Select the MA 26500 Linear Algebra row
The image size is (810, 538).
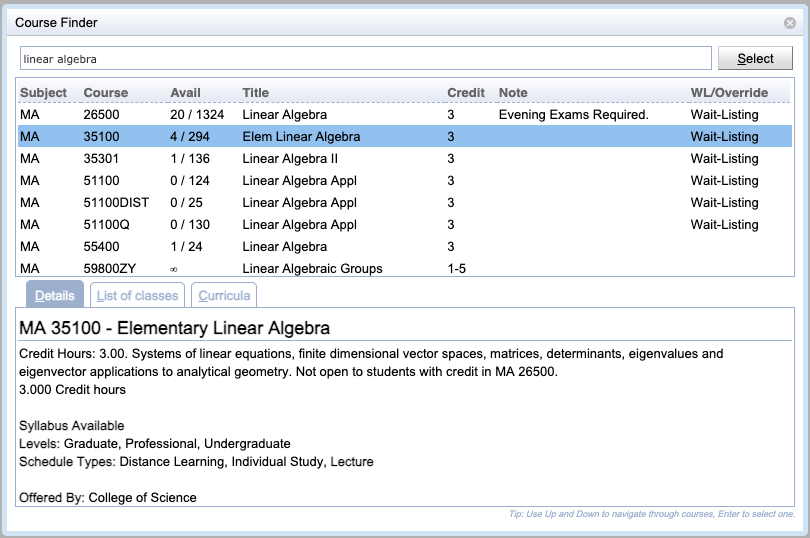pos(404,114)
